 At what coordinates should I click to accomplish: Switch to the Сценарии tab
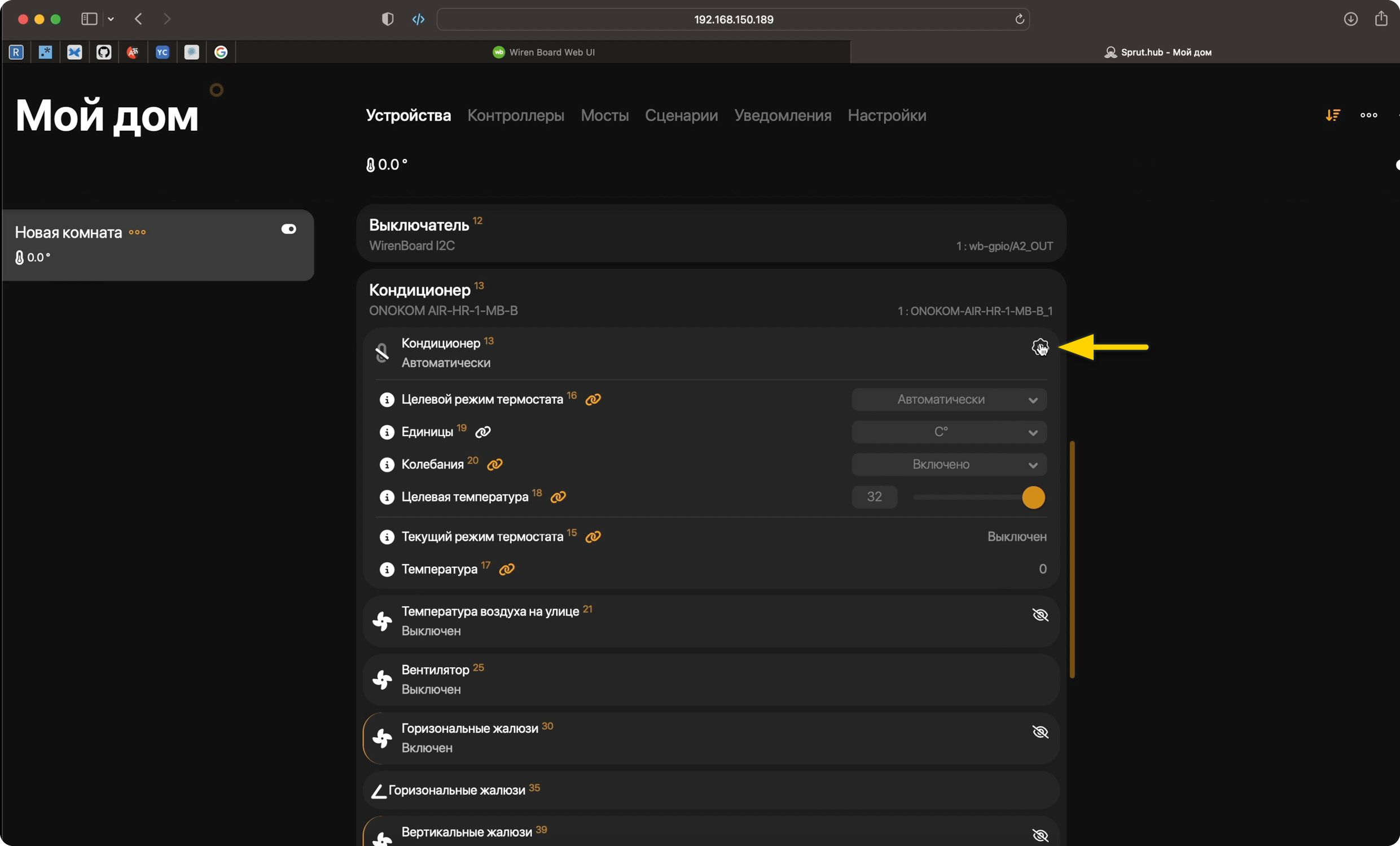(x=681, y=115)
